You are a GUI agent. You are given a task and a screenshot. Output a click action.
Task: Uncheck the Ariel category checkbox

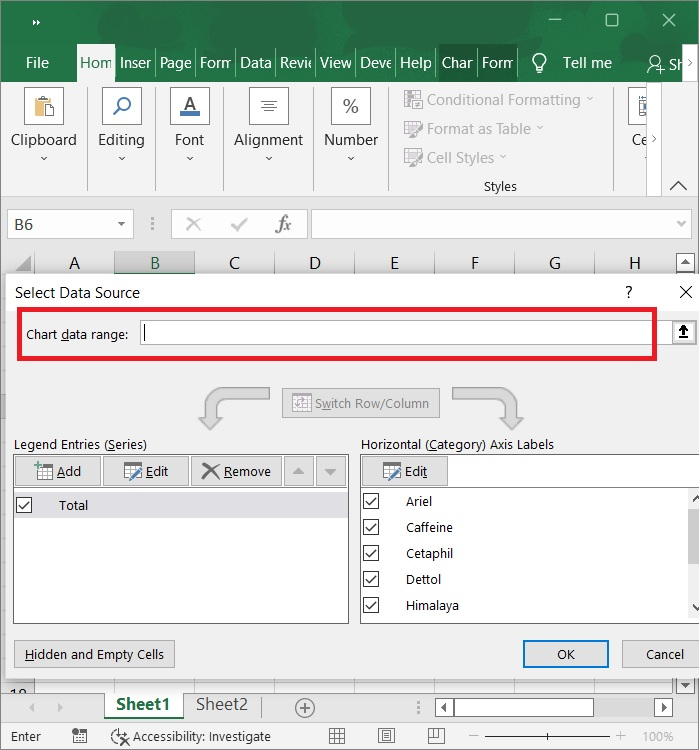tap(371, 501)
